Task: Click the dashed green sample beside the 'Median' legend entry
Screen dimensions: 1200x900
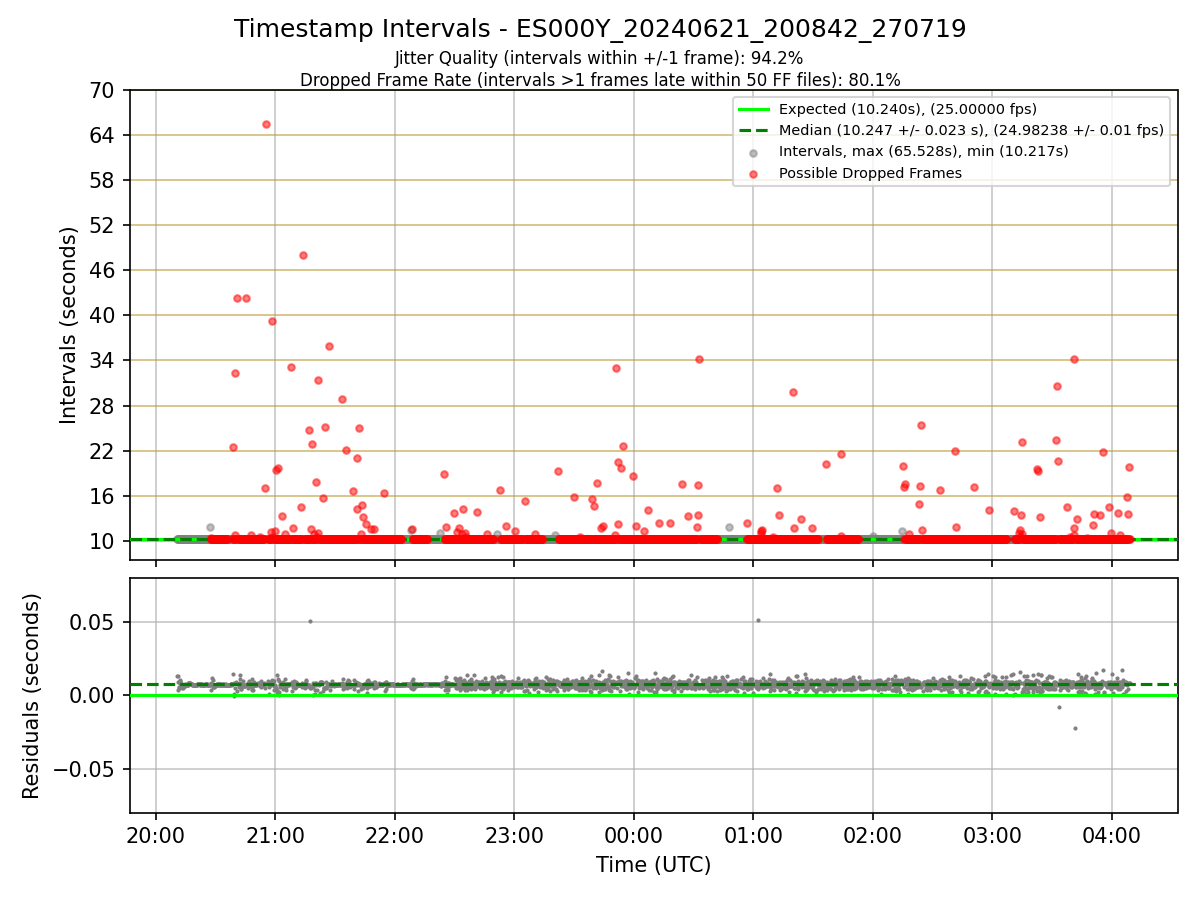Action: tap(754, 130)
